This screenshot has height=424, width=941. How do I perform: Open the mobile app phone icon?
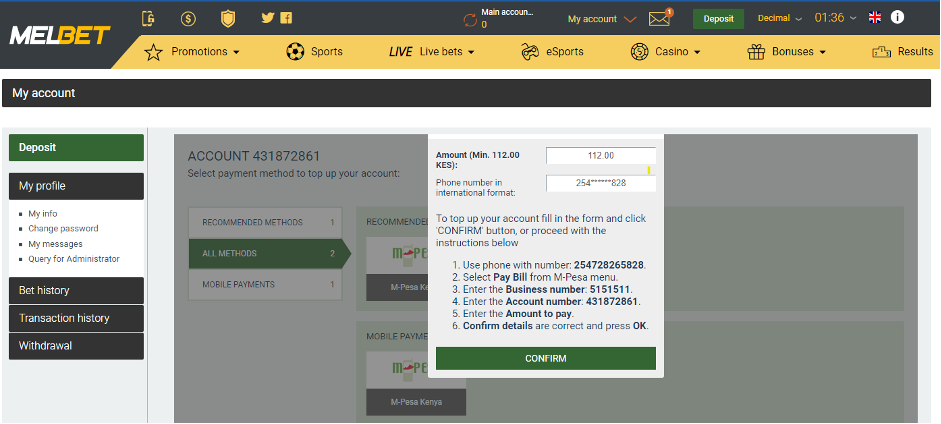point(148,19)
